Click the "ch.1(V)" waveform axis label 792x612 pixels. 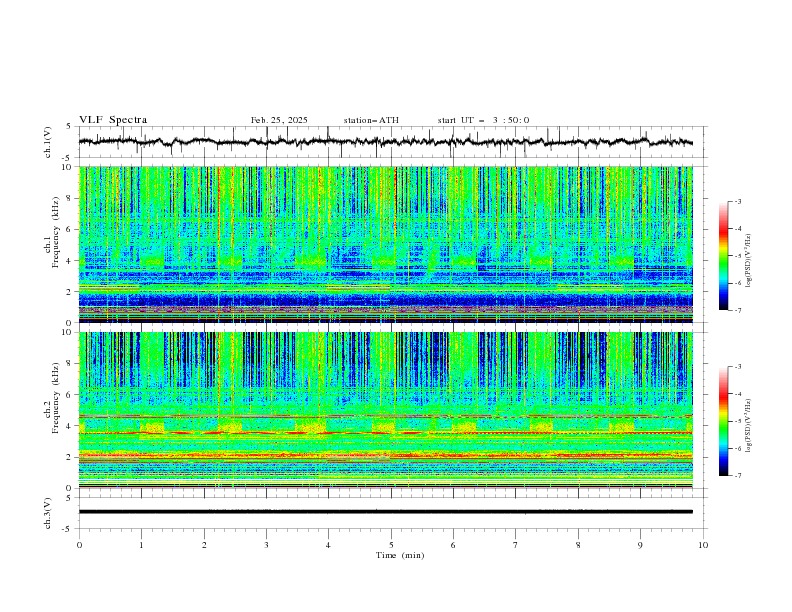[48, 142]
